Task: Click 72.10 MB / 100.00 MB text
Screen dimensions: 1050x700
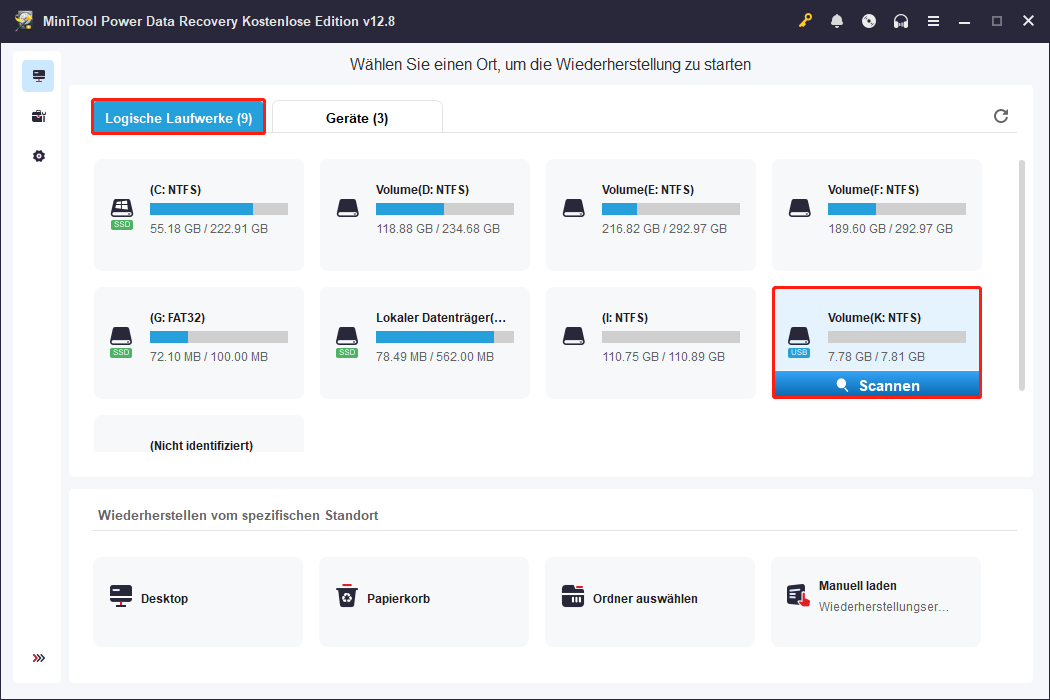Action: tap(209, 357)
